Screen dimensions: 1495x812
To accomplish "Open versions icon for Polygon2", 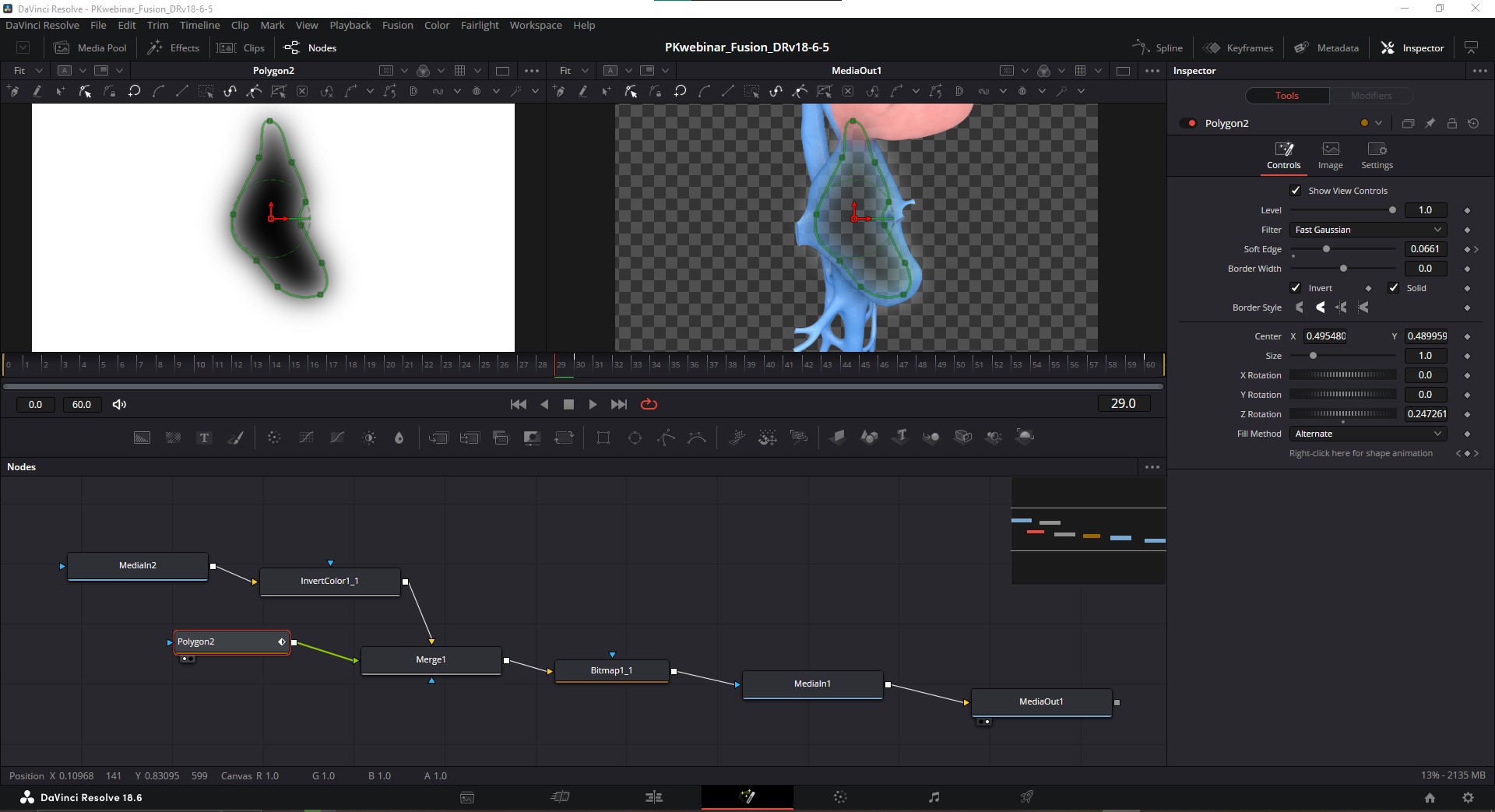I will (1408, 123).
